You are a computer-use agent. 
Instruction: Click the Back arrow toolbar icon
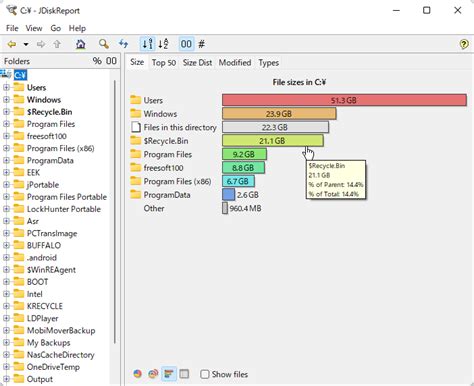pos(12,44)
